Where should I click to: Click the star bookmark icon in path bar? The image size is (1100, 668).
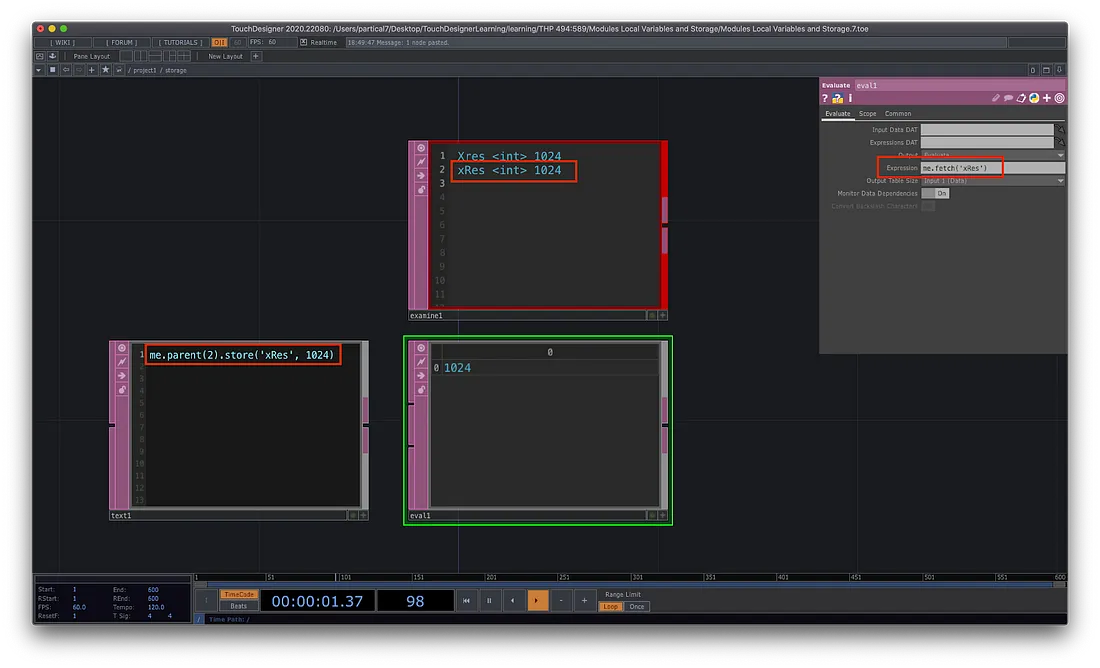click(x=105, y=69)
